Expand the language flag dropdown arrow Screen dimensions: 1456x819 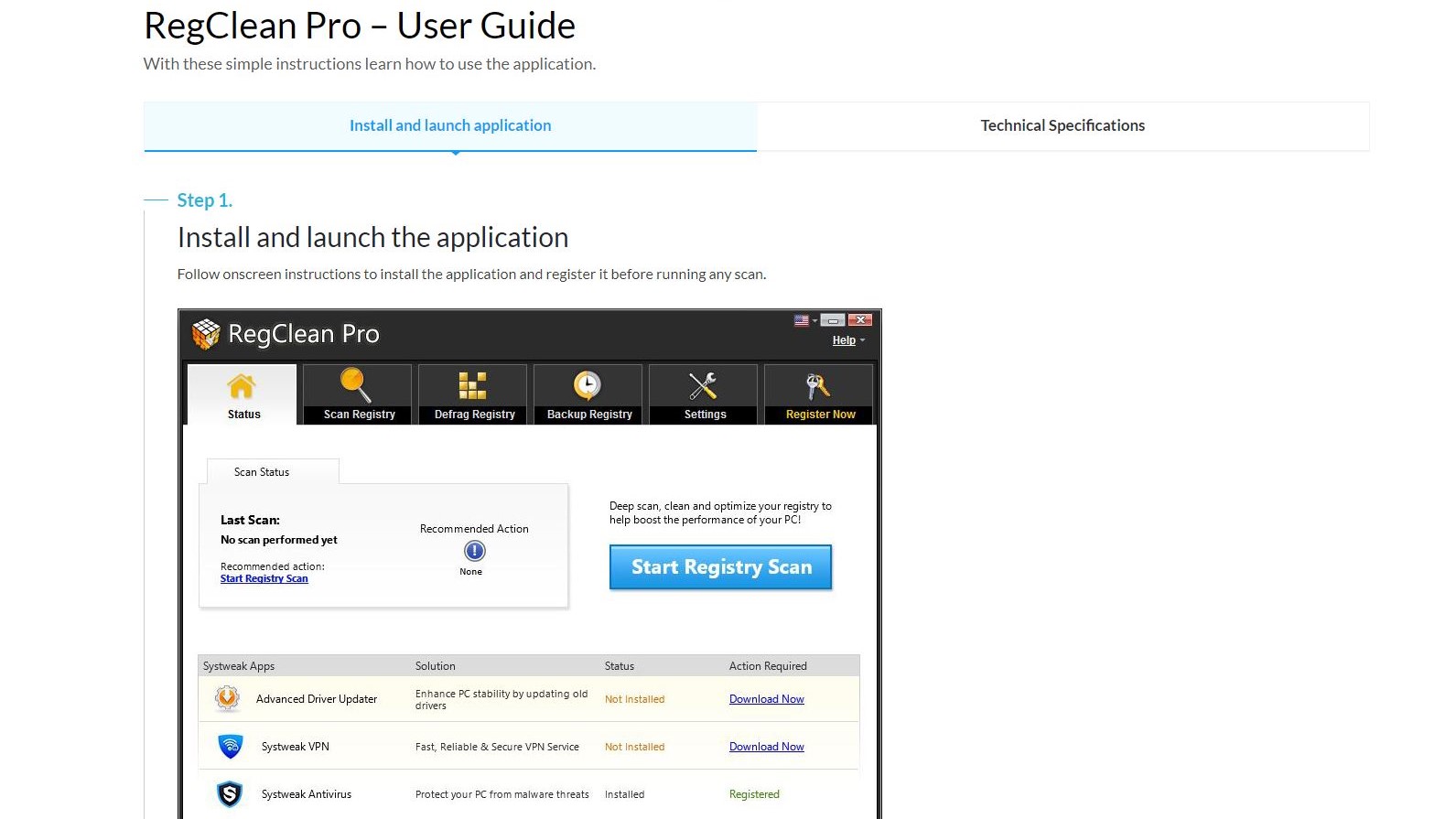pos(814,321)
